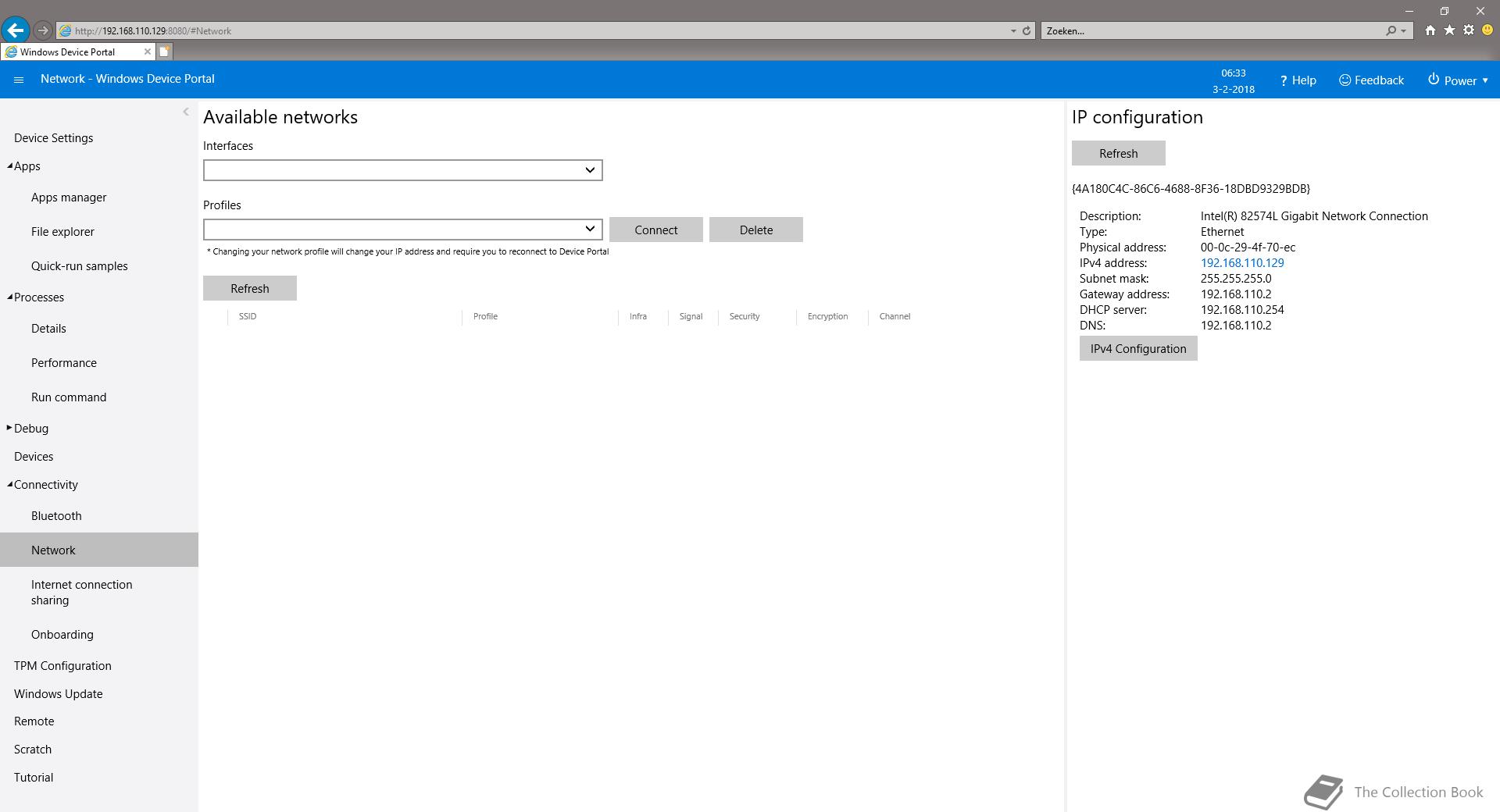This screenshot has width=1500, height=812.
Task: Sort by Profile column header
Action: pyautogui.click(x=485, y=316)
